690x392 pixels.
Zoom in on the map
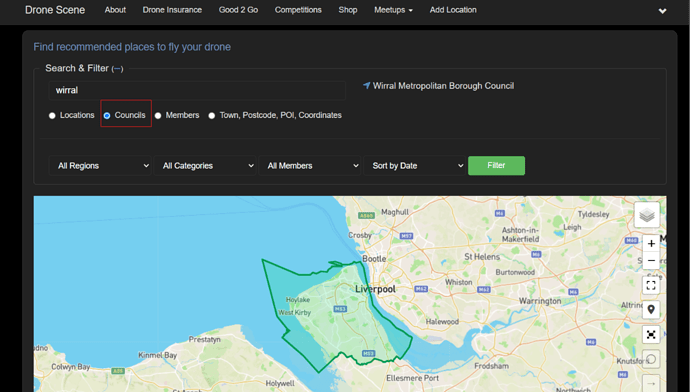(651, 243)
